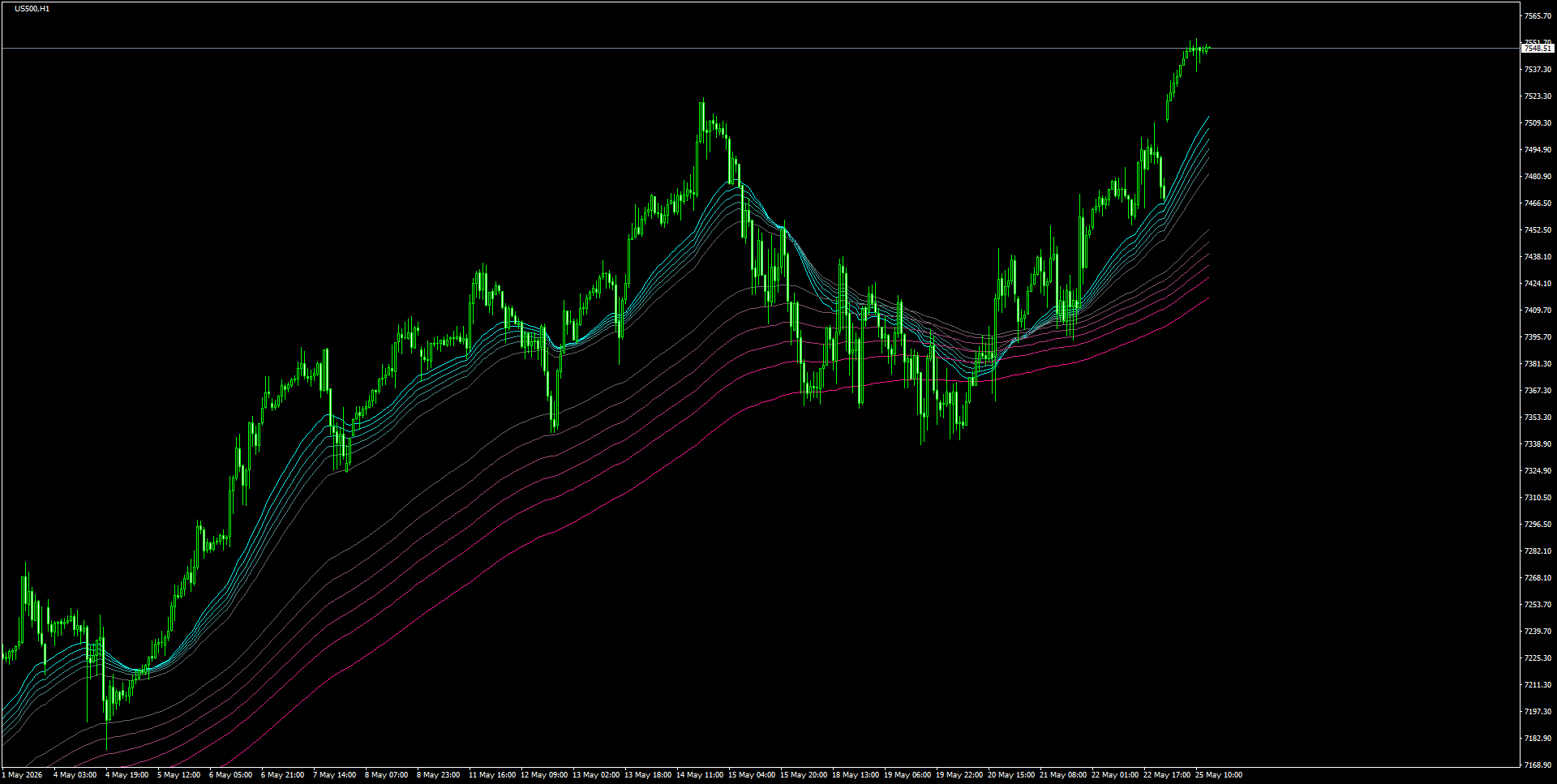This screenshot has height=784, width=1557.
Task: Click the 7253.70 price axis label
Action: point(1538,605)
